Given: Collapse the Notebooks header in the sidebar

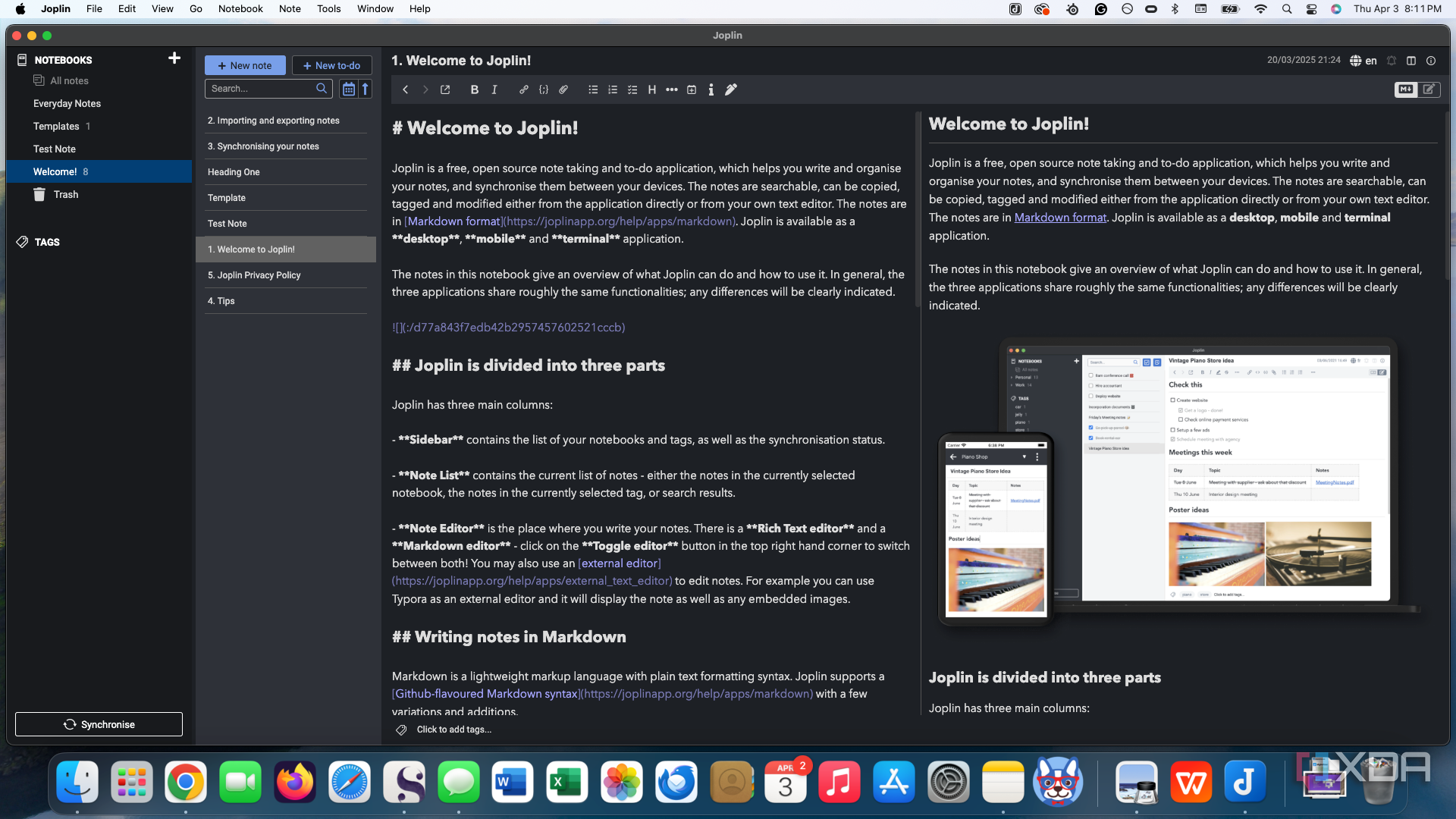Looking at the screenshot, I should pos(63,60).
